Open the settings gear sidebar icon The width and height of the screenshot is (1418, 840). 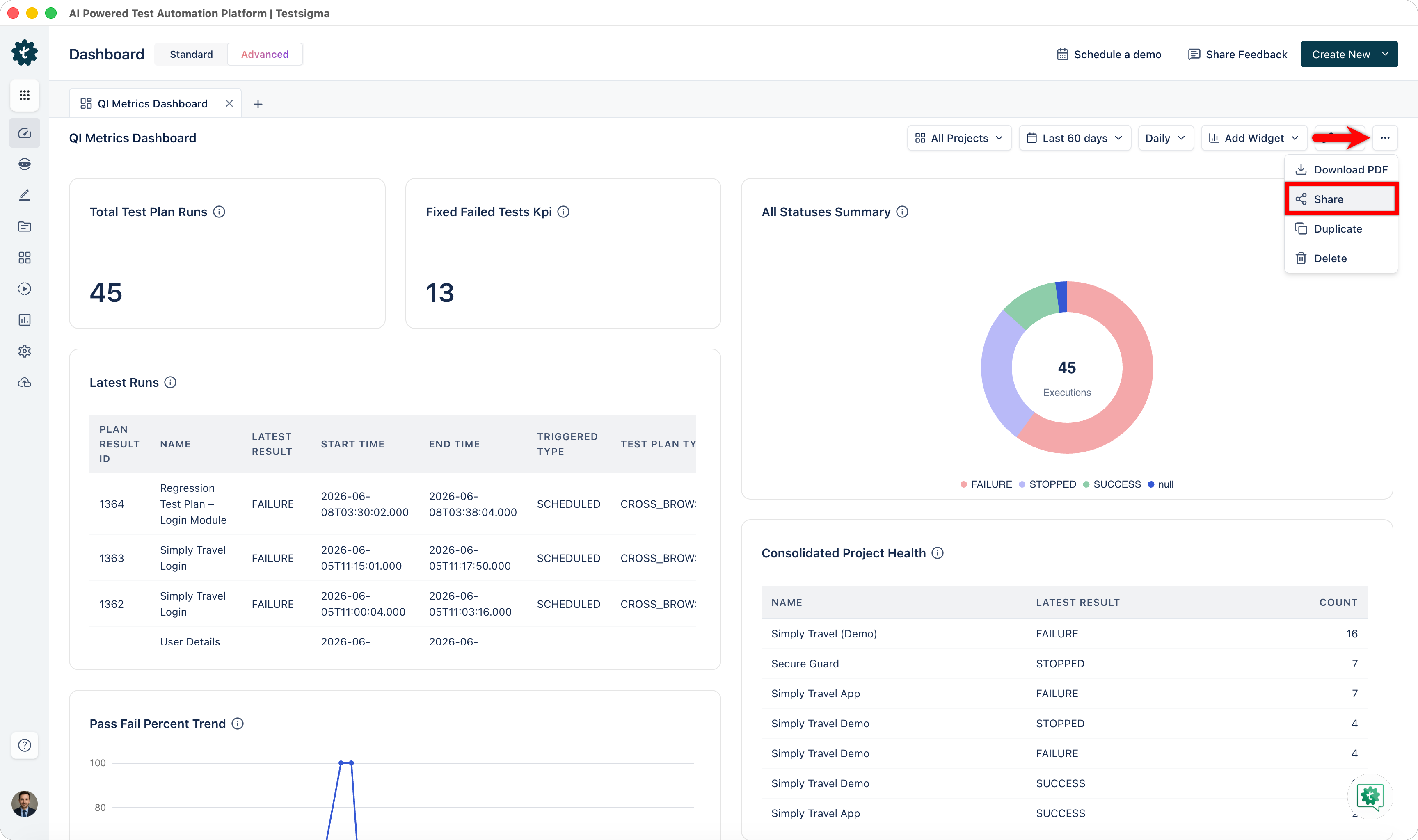pos(24,351)
